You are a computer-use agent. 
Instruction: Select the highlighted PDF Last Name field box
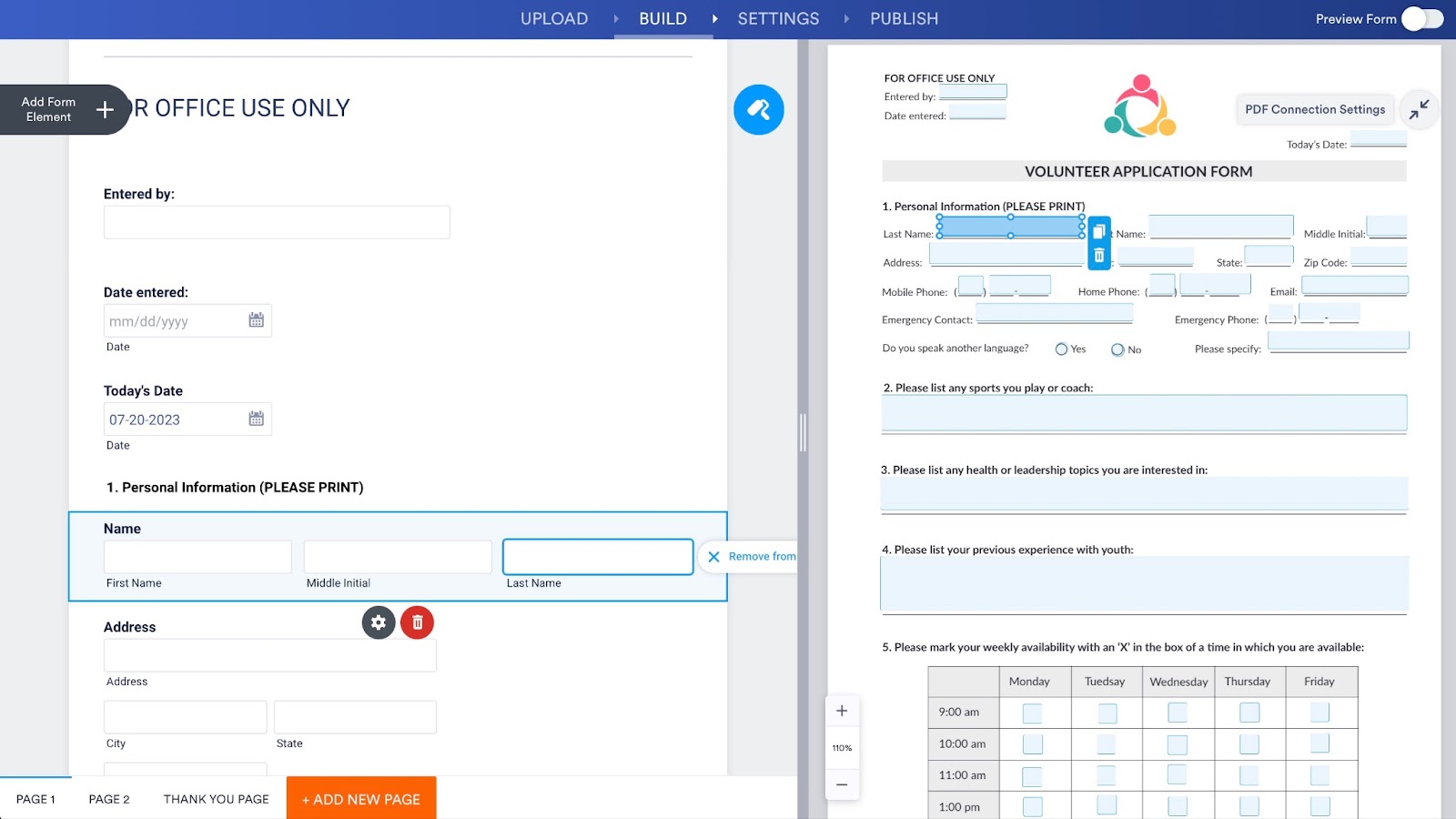1010,227
